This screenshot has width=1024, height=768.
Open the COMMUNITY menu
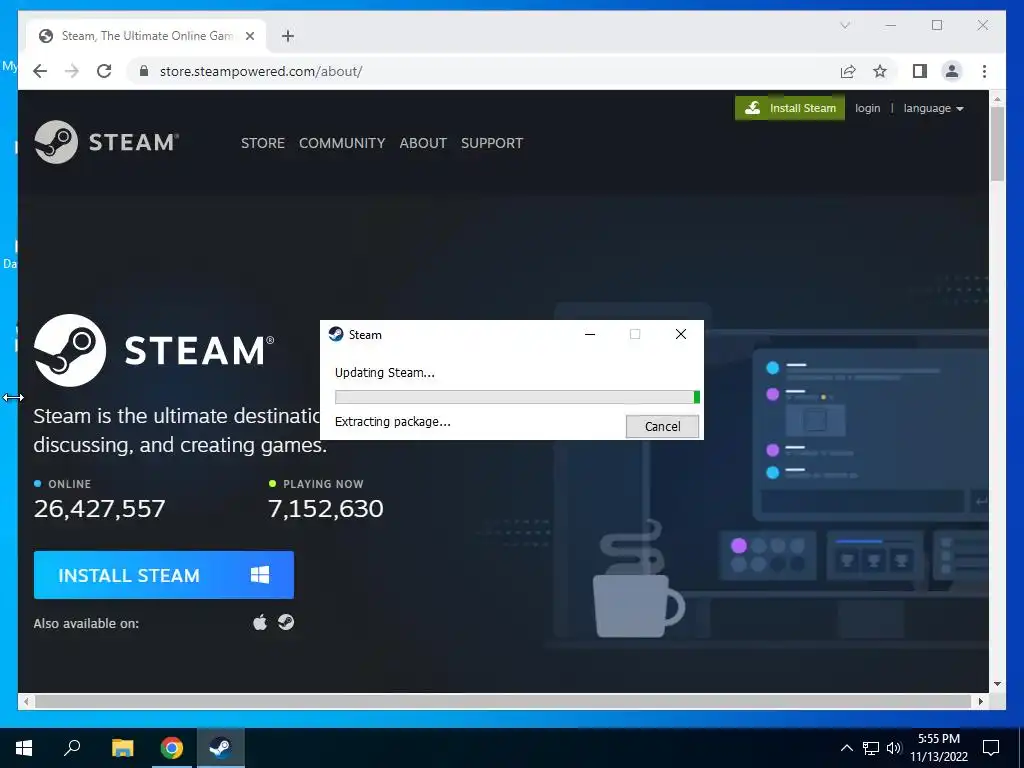pos(342,143)
